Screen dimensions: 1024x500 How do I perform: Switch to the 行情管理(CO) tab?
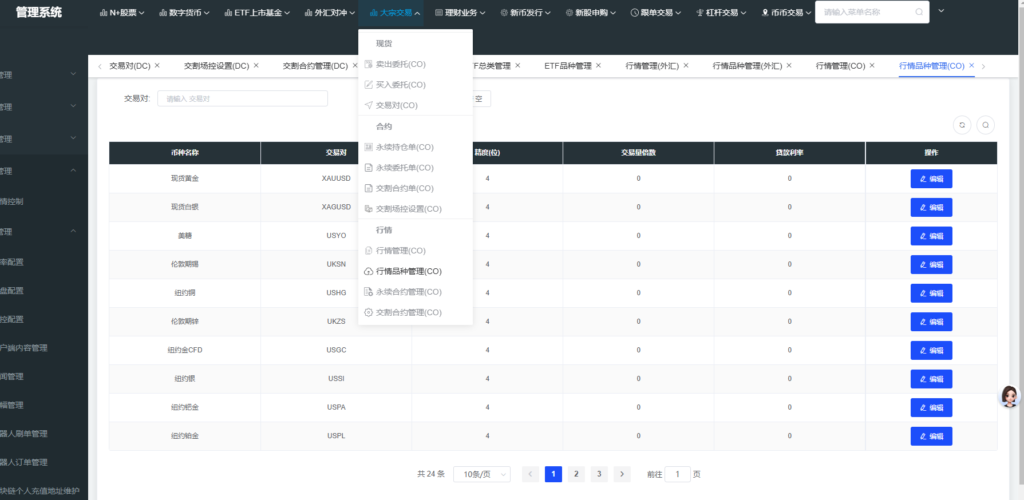840,65
